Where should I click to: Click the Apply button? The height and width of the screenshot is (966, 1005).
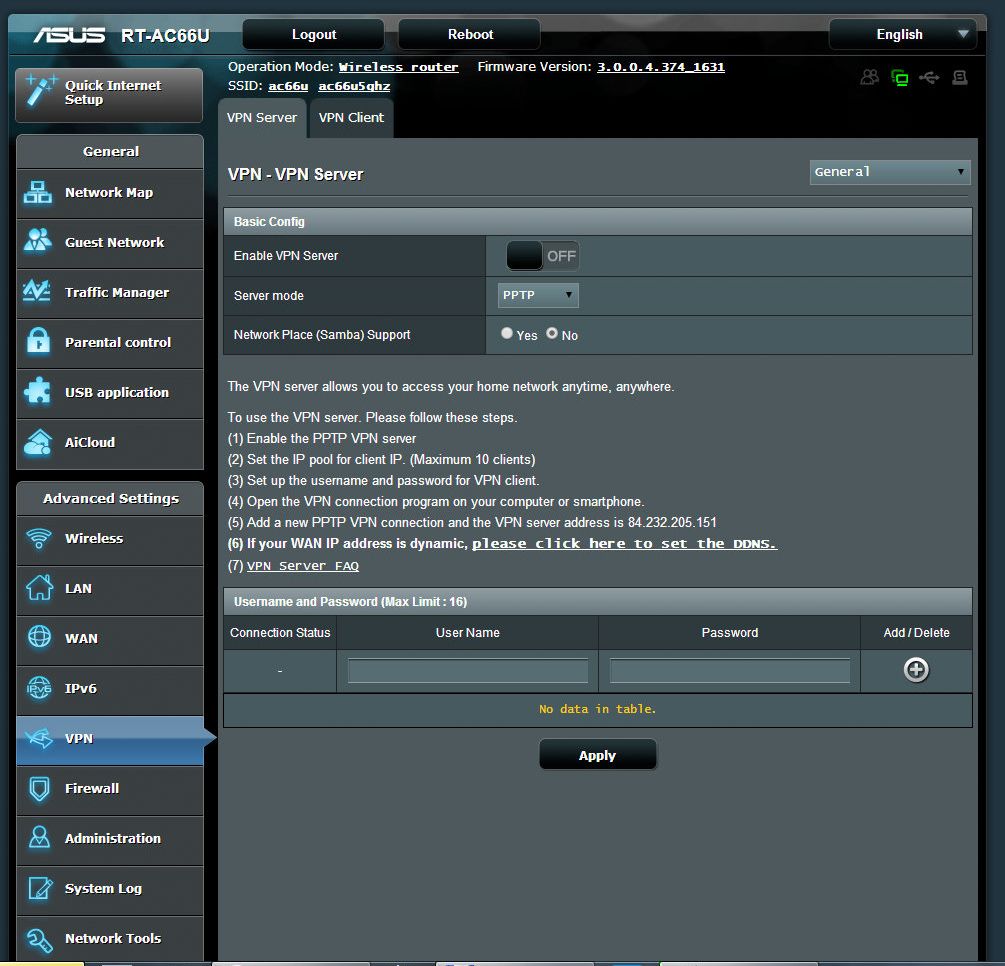pyautogui.click(x=597, y=755)
